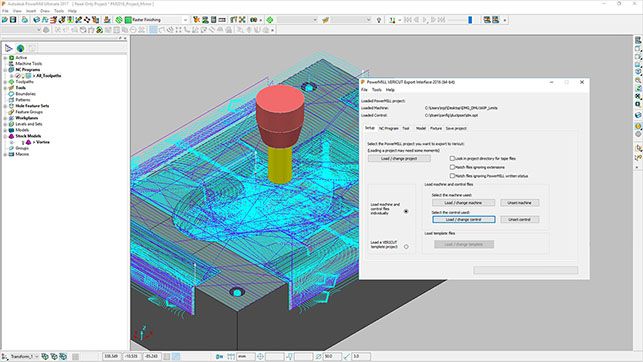Open the Tools menu in VERICUT dialog
Screen dimensions: 643x362
pyautogui.click(x=376, y=90)
